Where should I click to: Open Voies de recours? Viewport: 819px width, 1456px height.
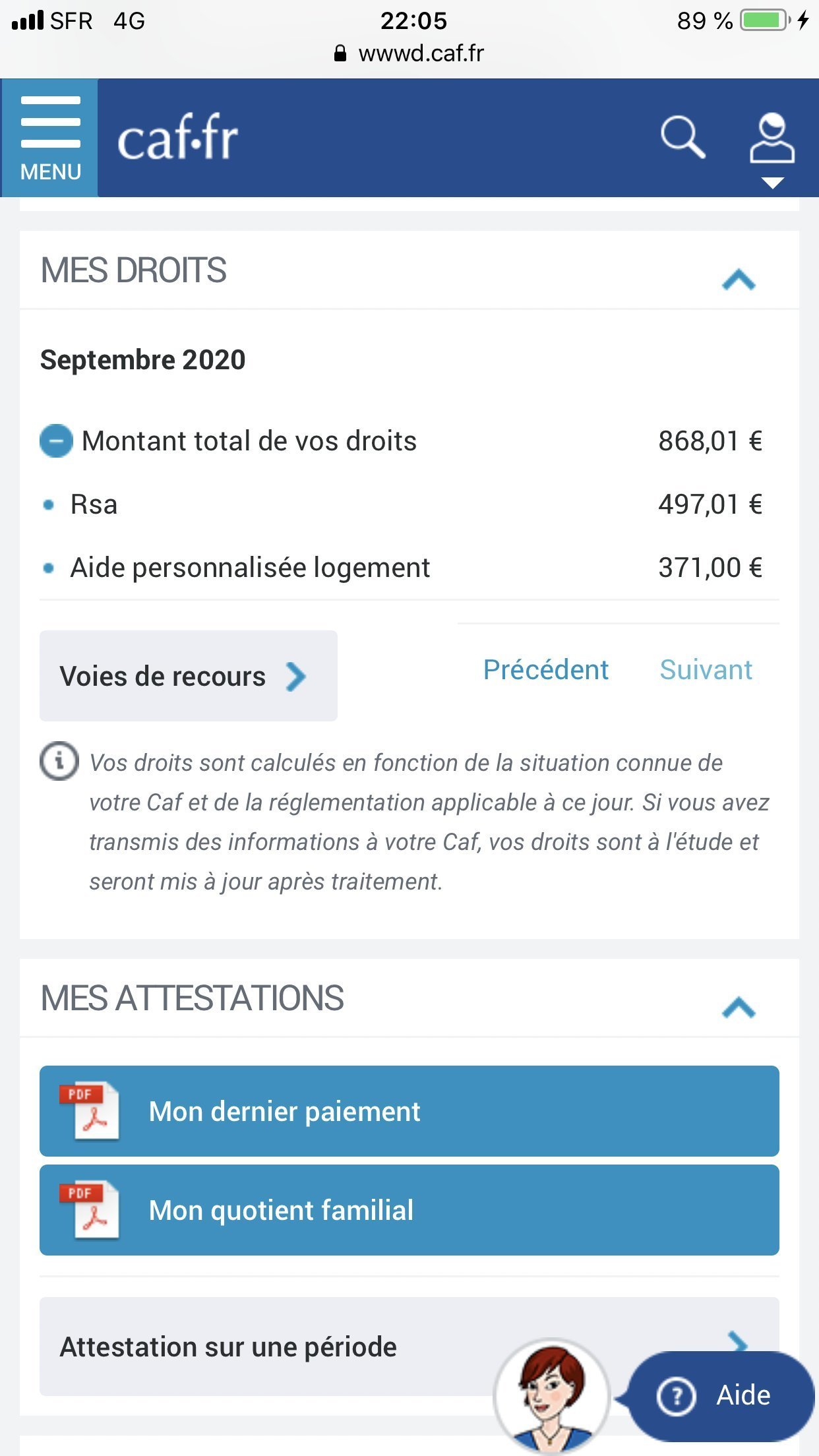[188, 676]
